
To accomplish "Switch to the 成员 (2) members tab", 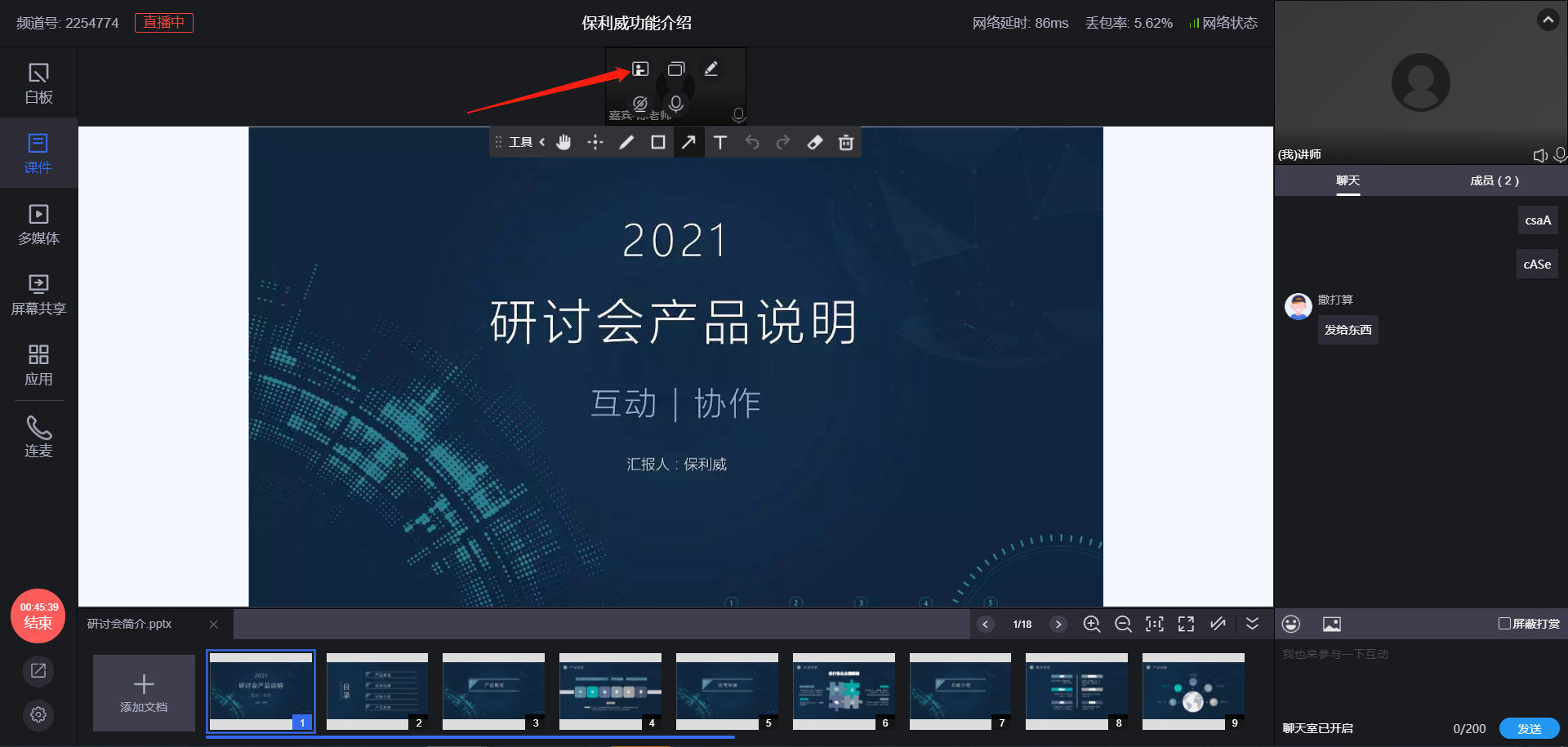I will coord(1494,180).
